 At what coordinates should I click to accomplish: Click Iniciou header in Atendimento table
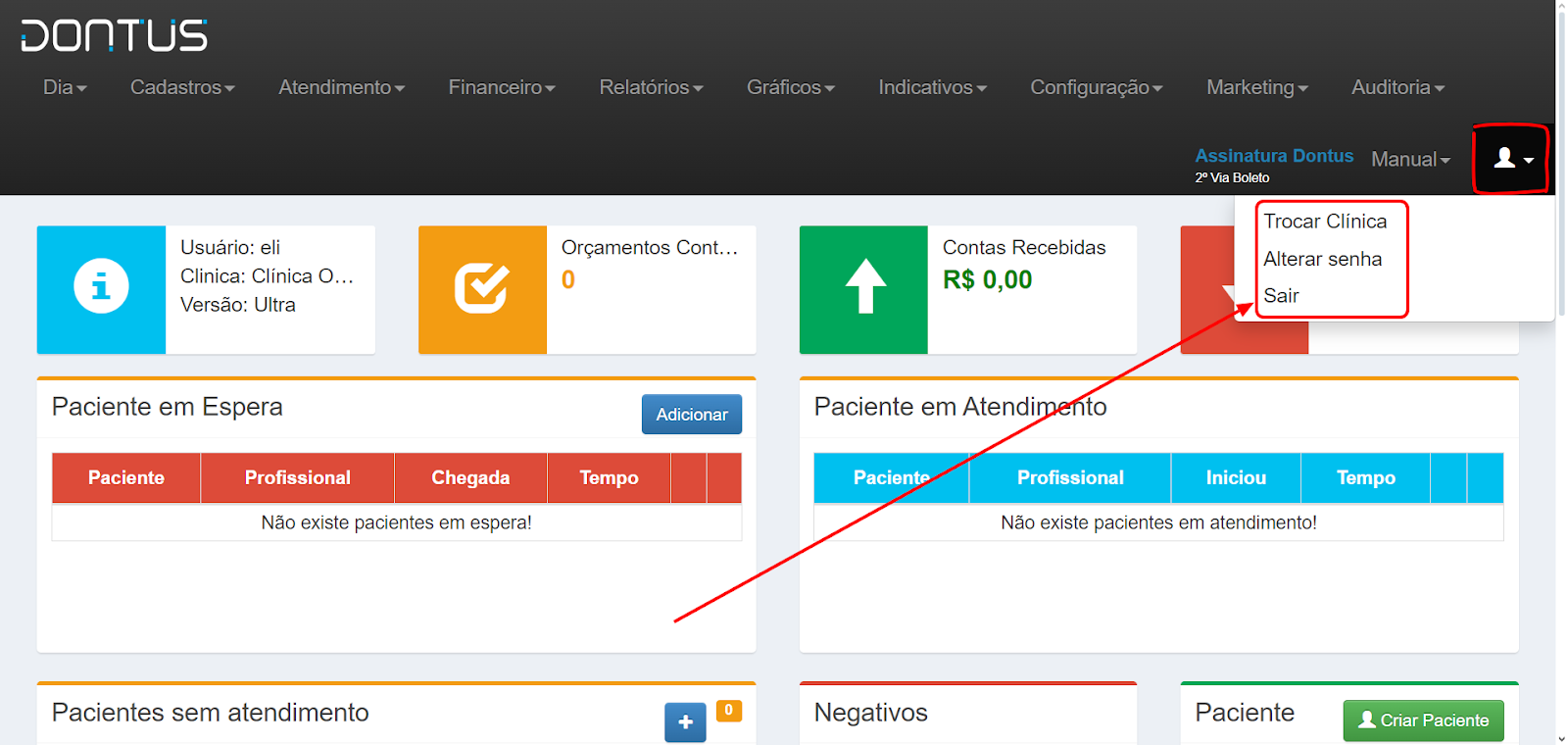pyautogui.click(x=1236, y=477)
